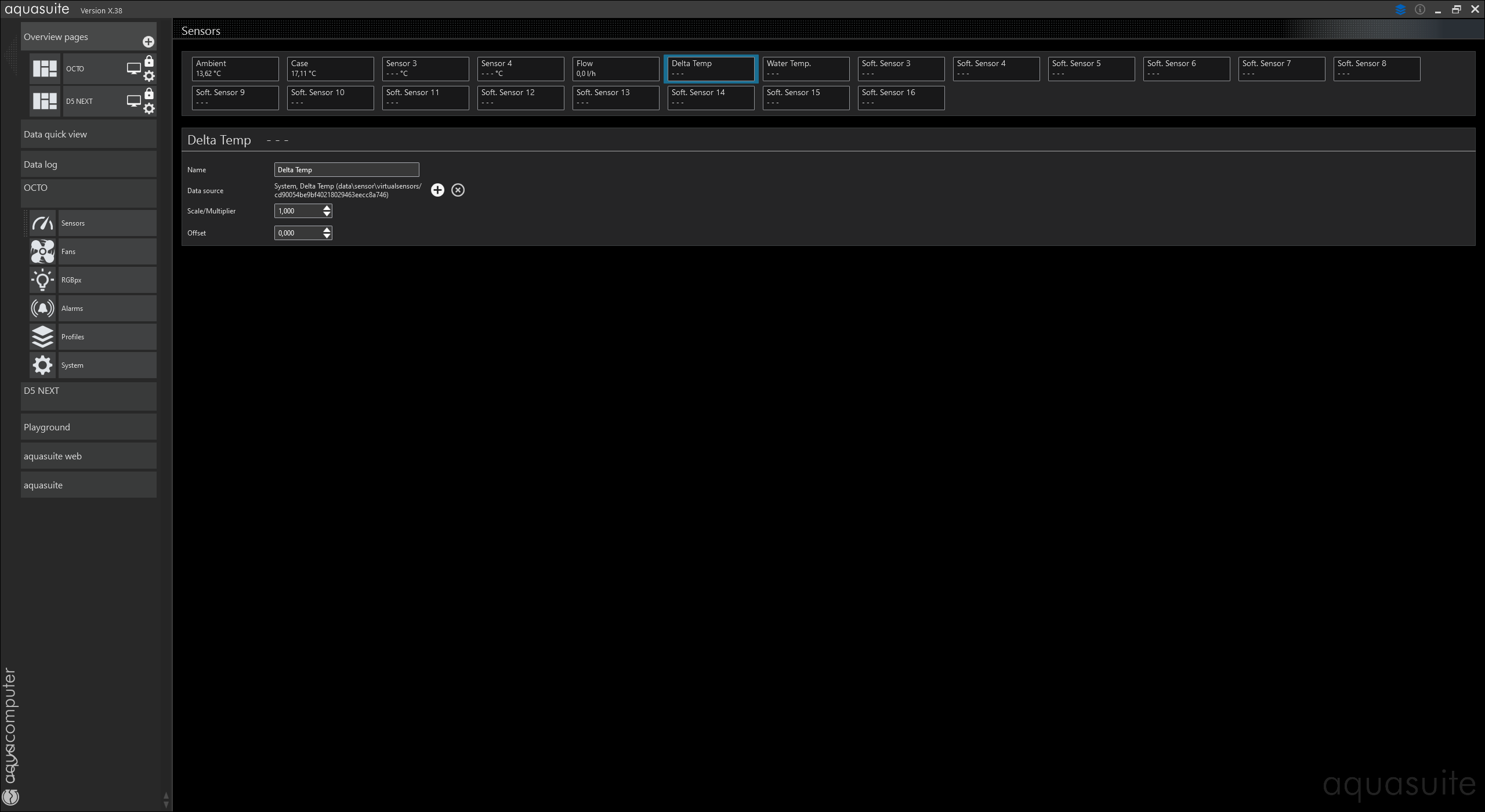Viewport: 1485px width, 812px height.
Task: Select the Flow sensor tile
Action: pyautogui.click(x=615, y=68)
